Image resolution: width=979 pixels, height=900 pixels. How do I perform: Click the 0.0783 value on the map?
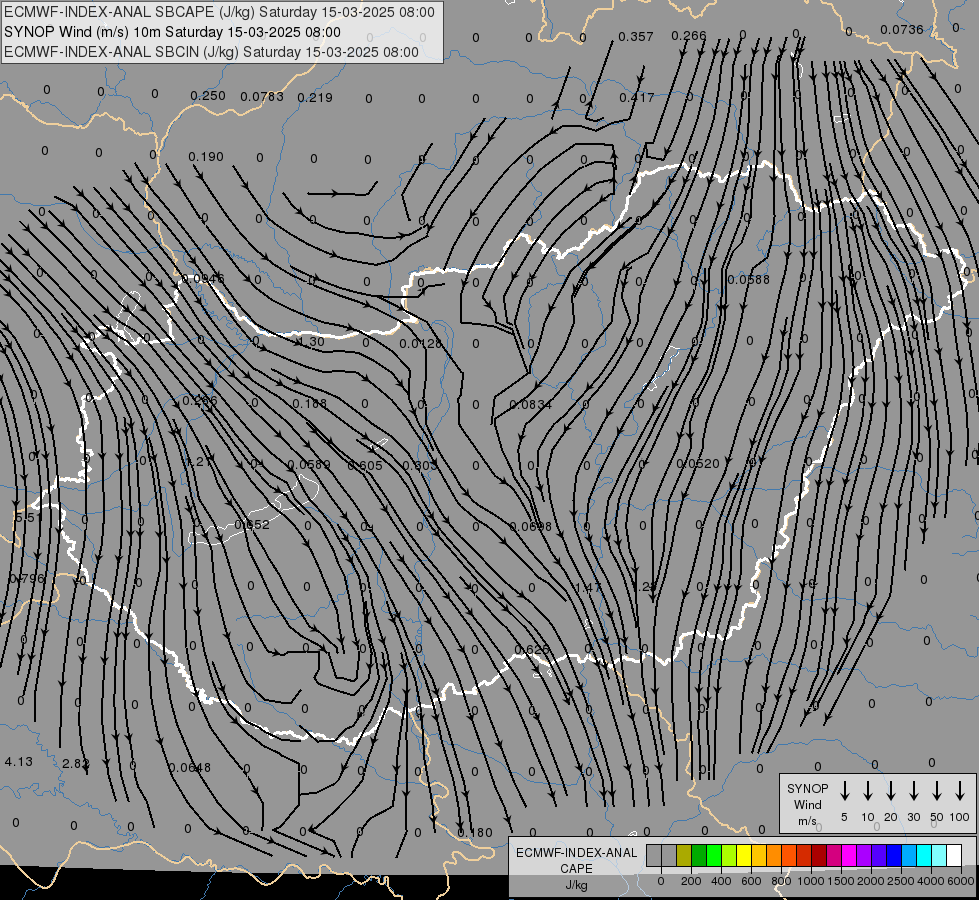pos(262,96)
